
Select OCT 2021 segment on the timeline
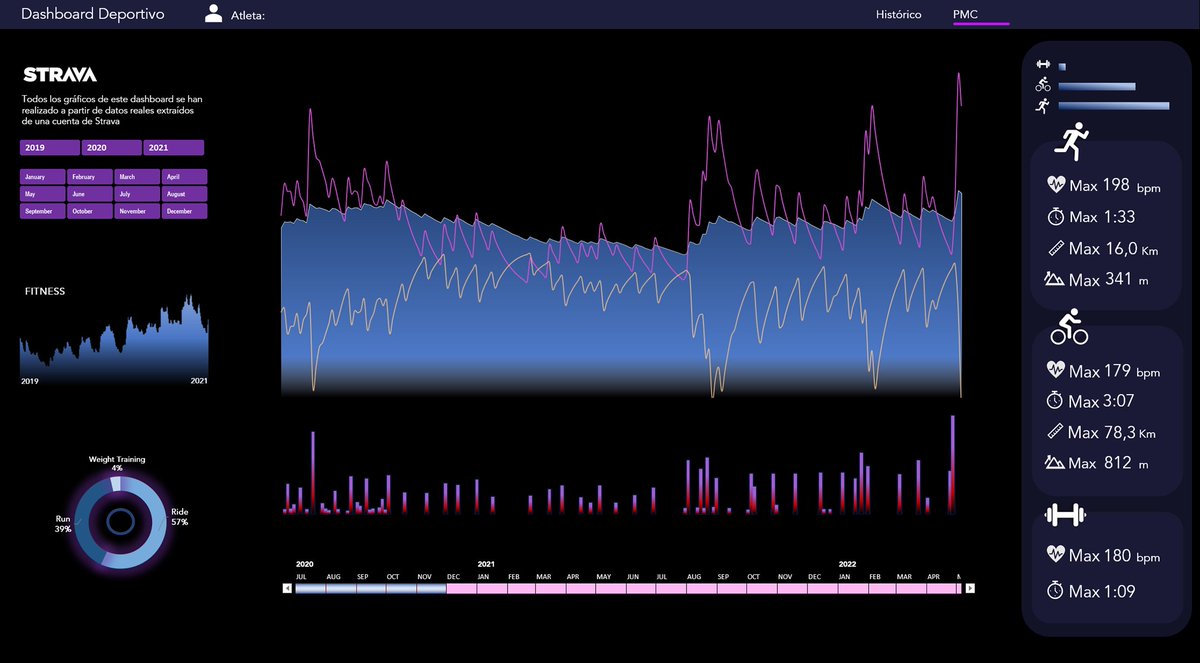coord(762,589)
